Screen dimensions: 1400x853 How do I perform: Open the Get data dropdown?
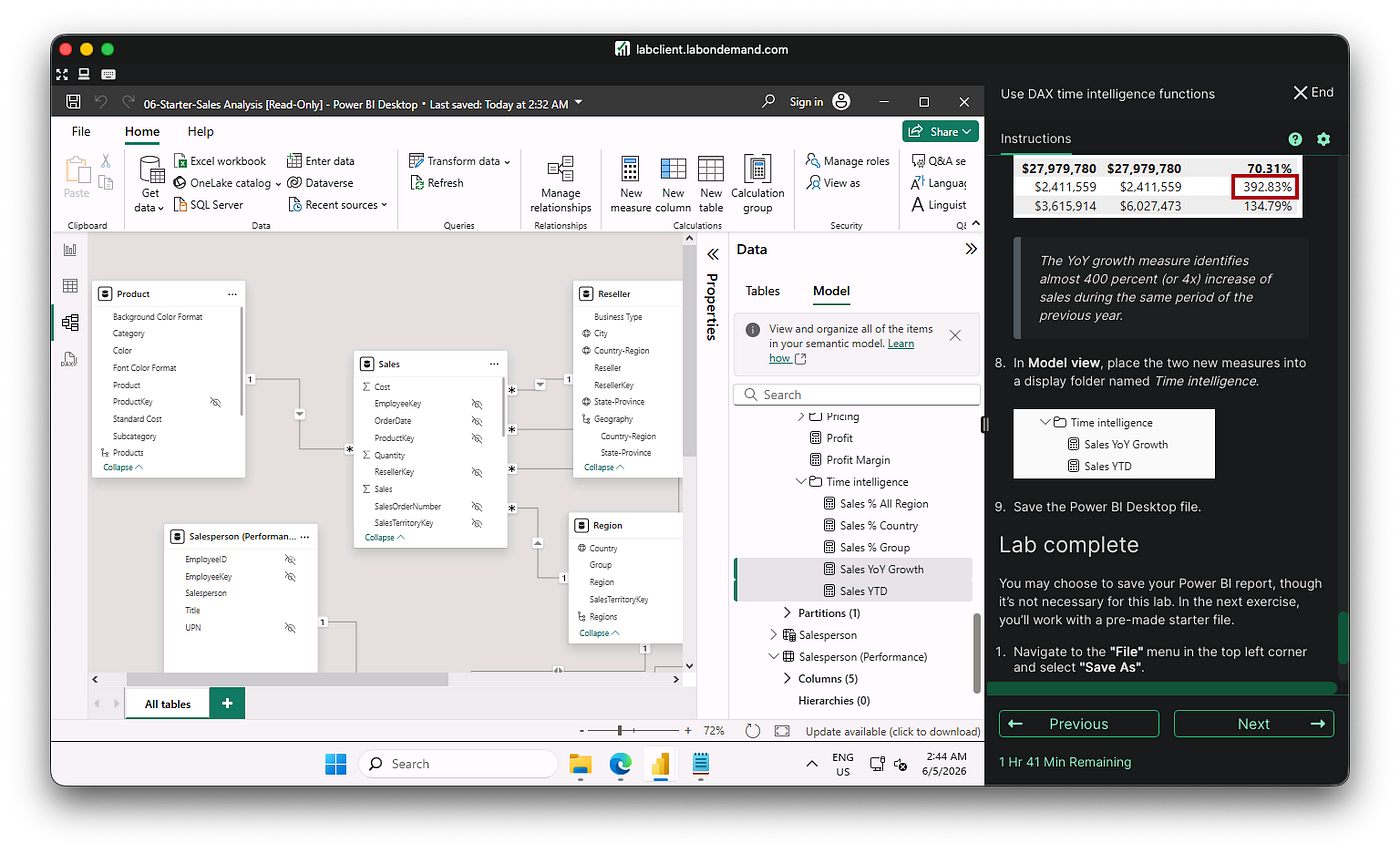[x=150, y=184]
